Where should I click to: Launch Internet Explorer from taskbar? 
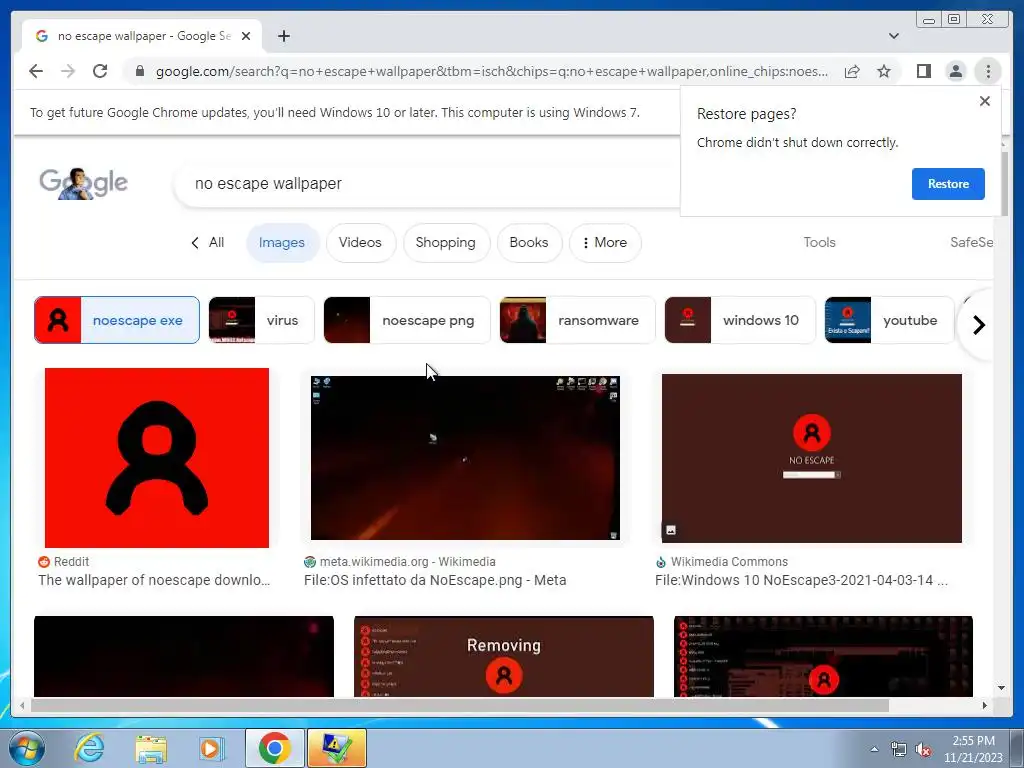[89, 748]
